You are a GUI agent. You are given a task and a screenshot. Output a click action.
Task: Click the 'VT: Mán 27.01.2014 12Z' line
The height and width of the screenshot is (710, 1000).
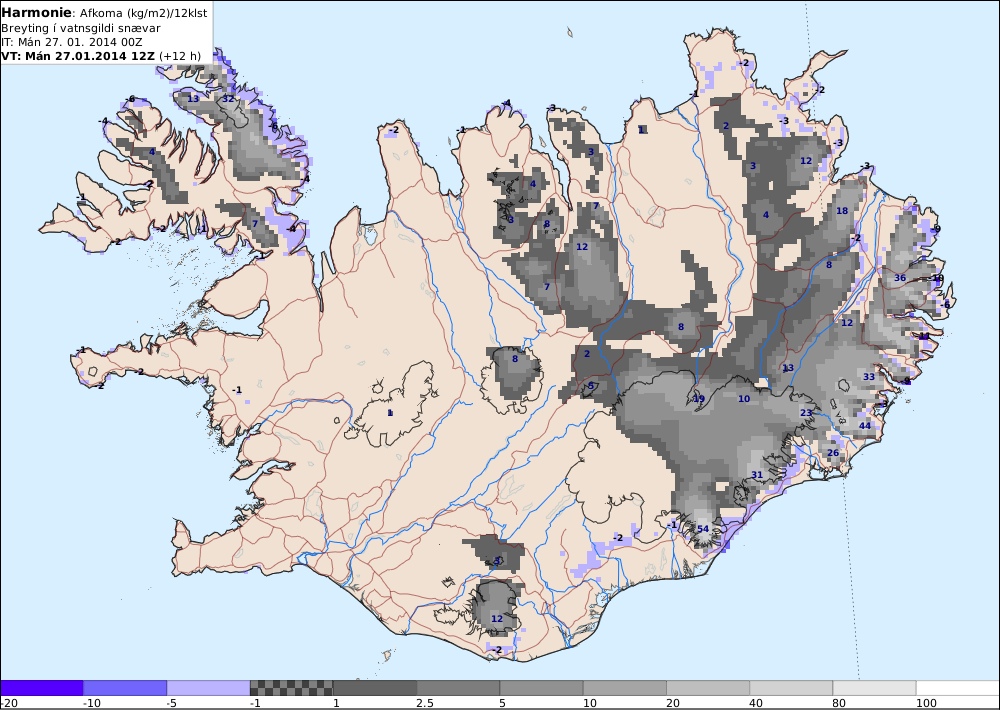pyautogui.click(x=78, y=56)
